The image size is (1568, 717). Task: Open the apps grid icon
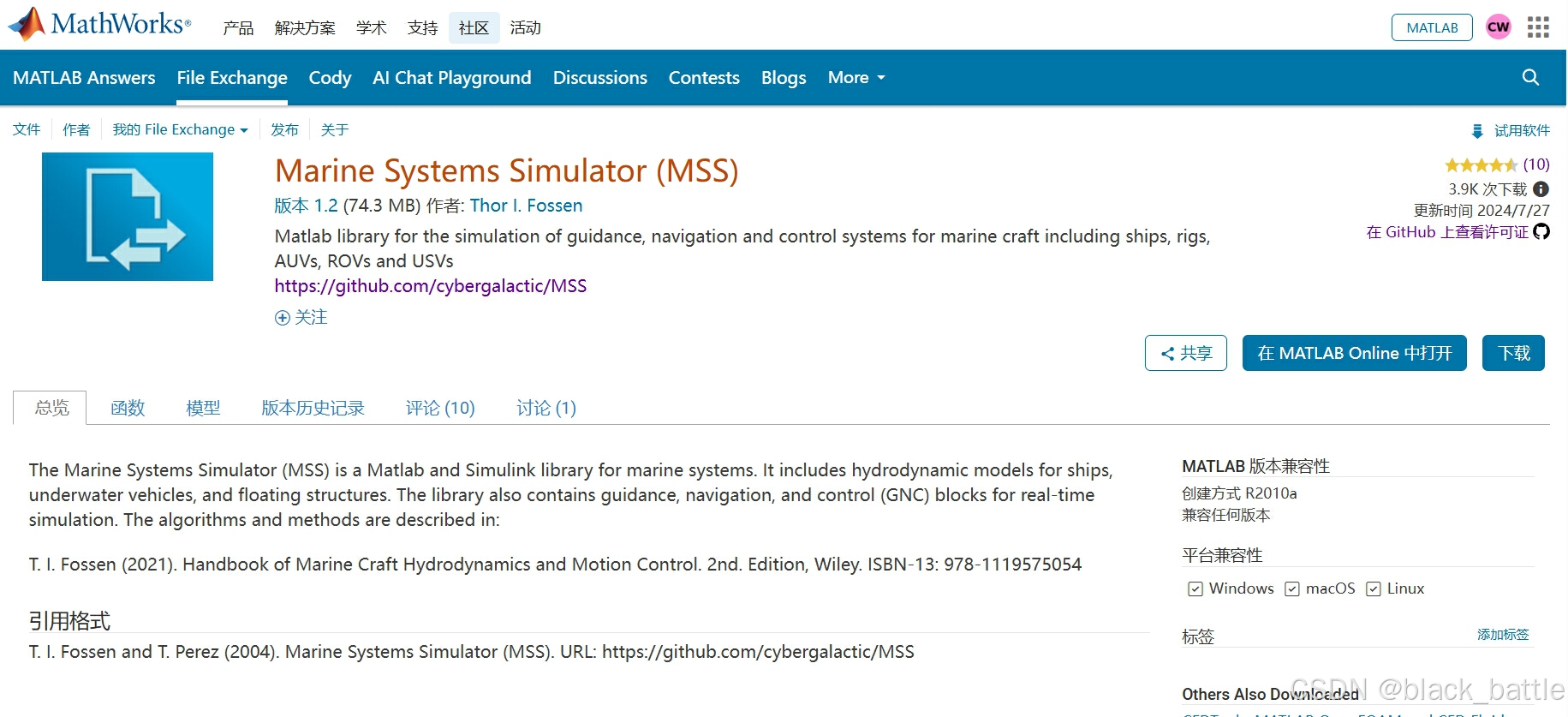coord(1538,27)
